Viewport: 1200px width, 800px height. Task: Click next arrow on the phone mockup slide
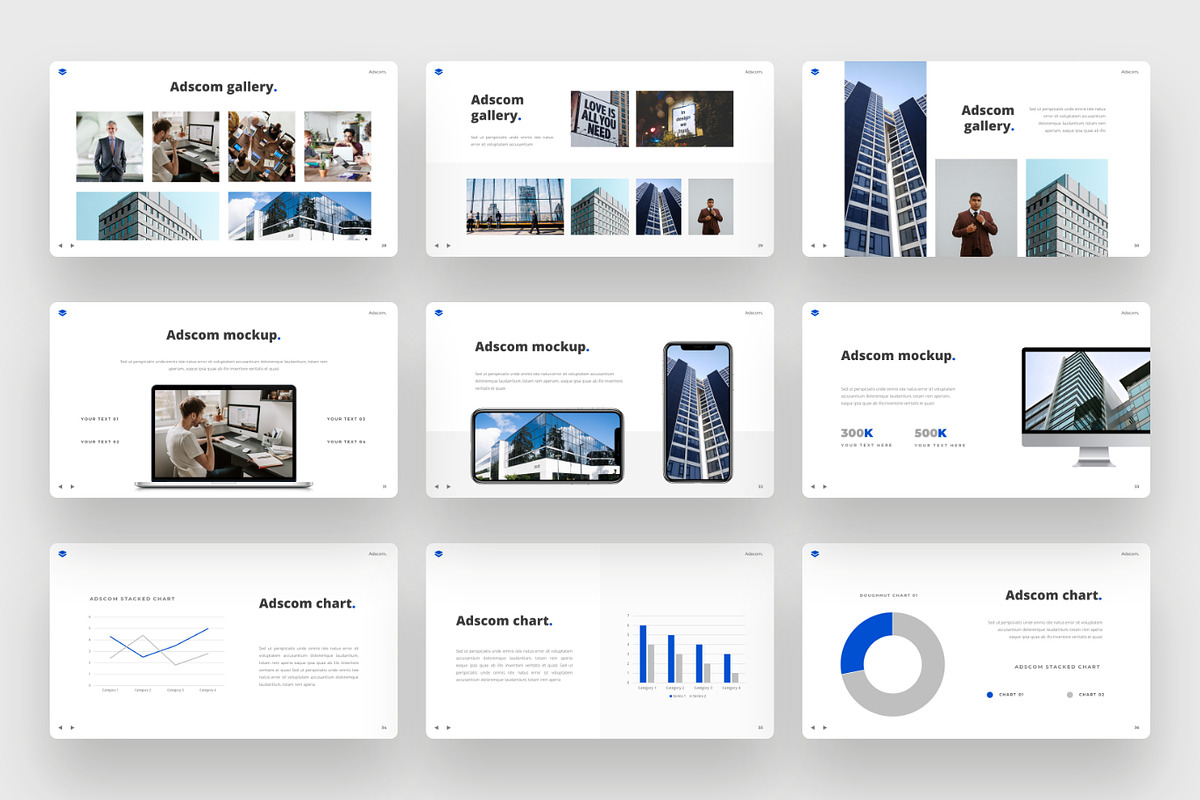448,486
